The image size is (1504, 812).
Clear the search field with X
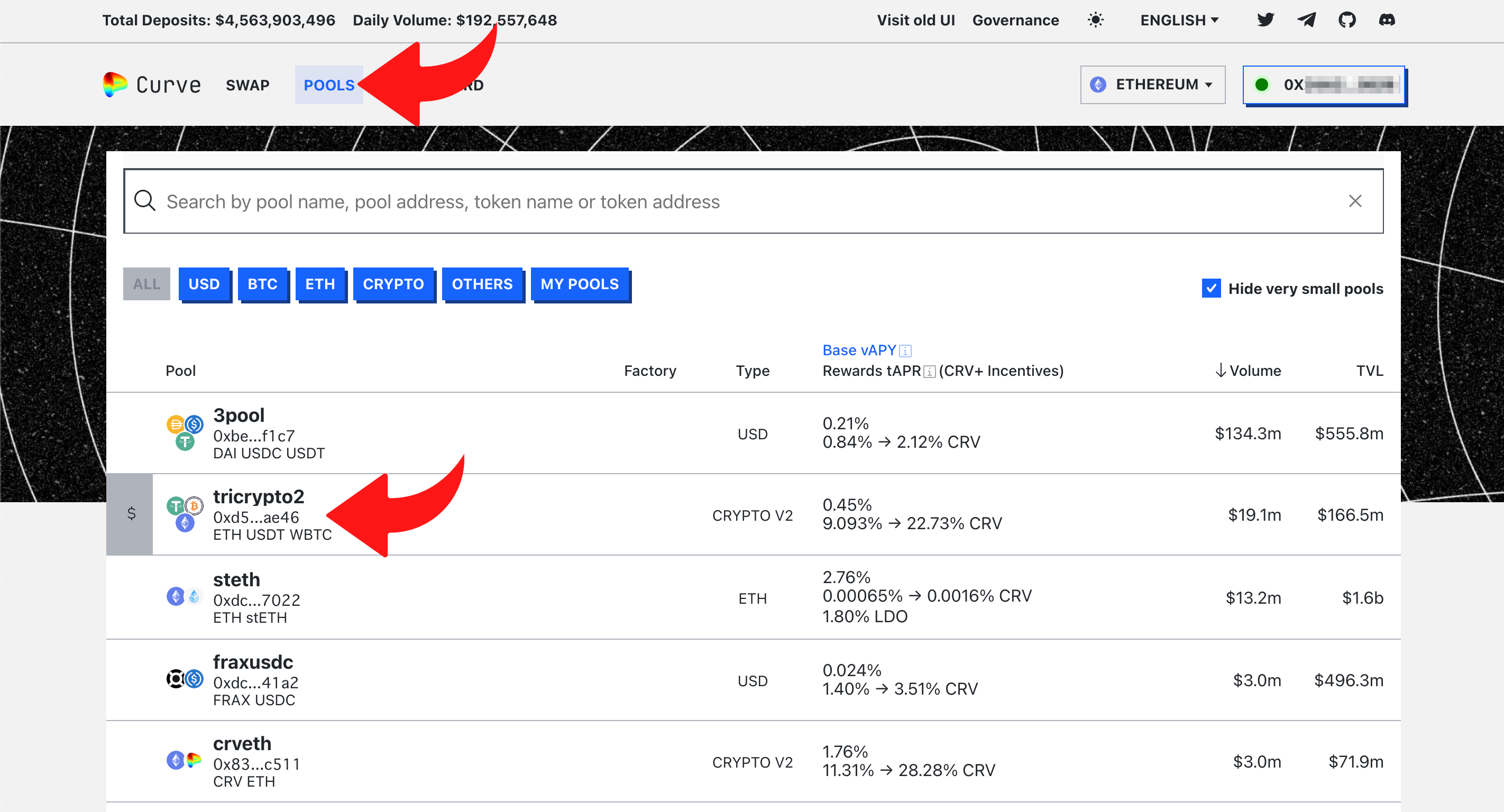coord(1355,201)
